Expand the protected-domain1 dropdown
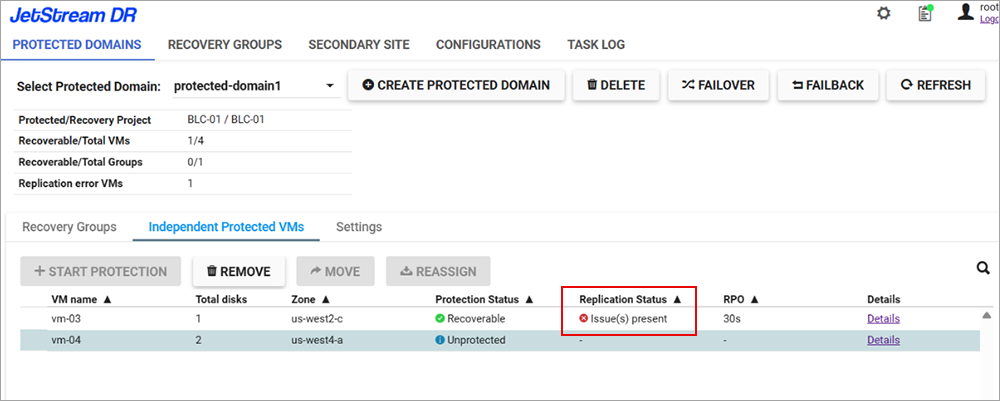Viewport: 1000px width, 401px height. pyautogui.click(x=330, y=86)
